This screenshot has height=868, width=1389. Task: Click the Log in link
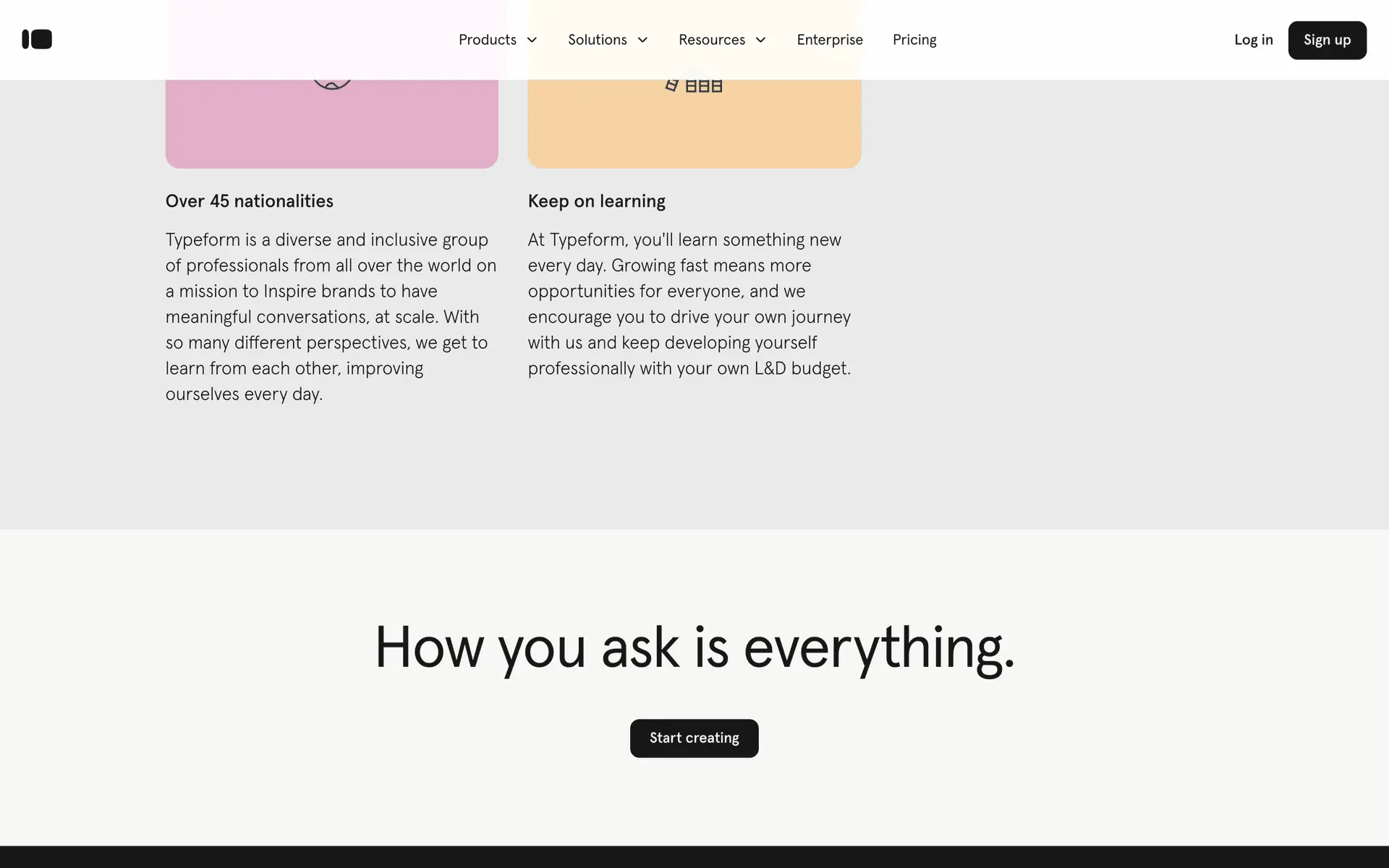[1253, 41]
